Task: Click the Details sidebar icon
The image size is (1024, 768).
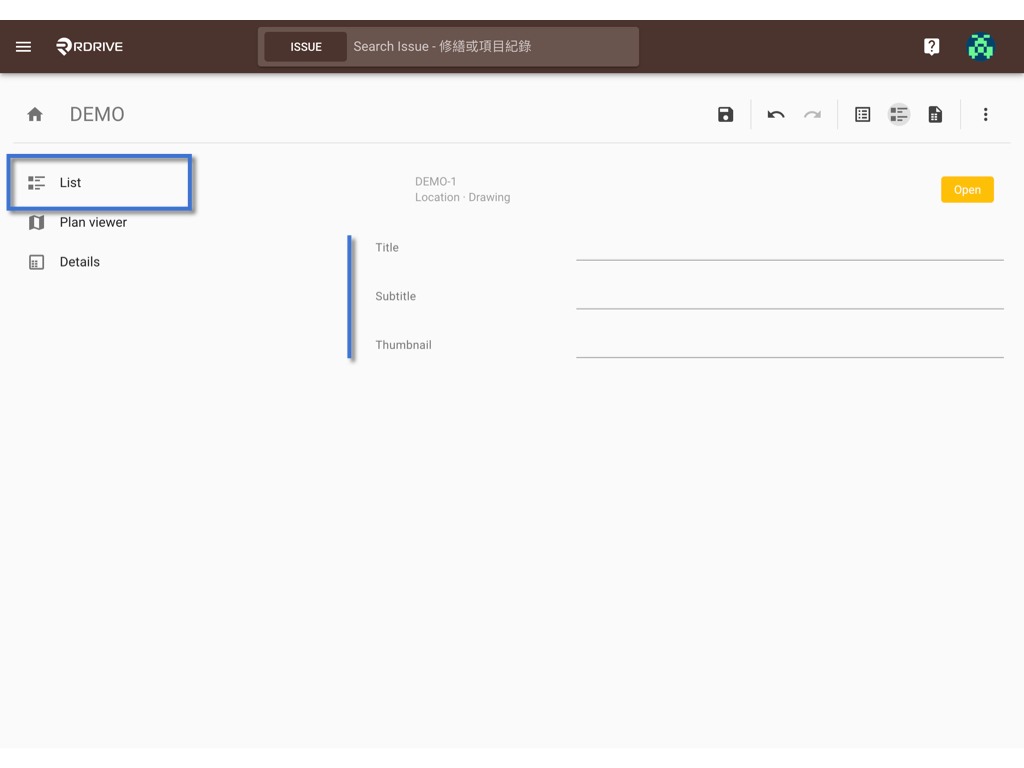Action: pyautogui.click(x=37, y=263)
